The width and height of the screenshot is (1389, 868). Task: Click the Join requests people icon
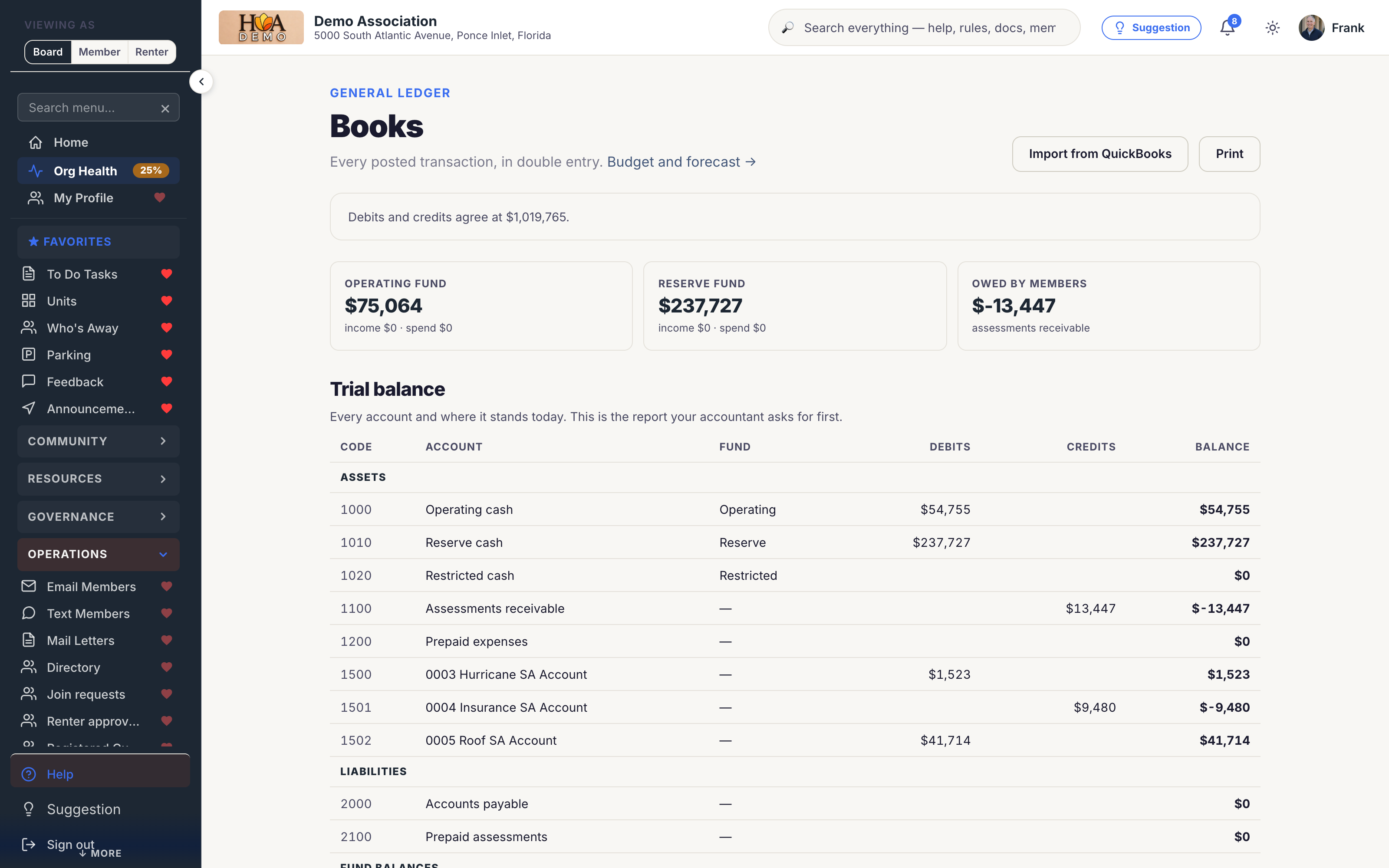(x=29, y=694)
